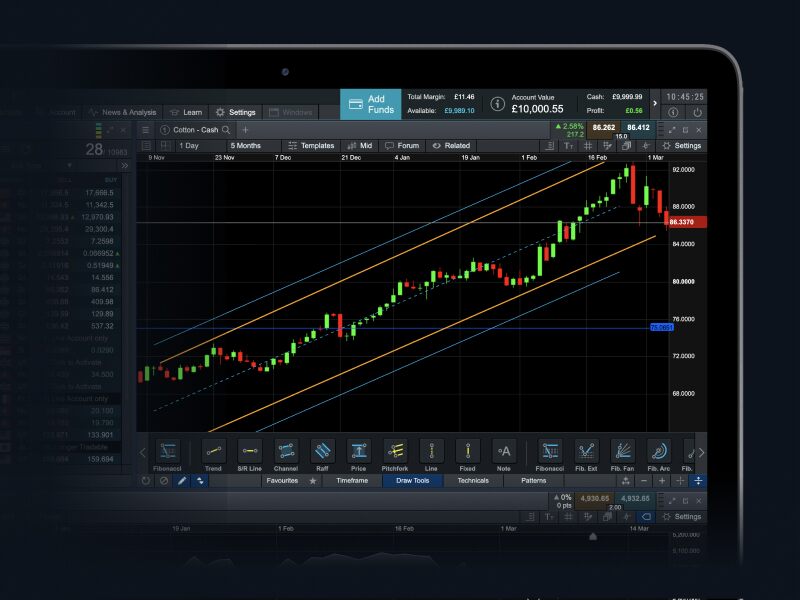This screenshot has width=800, height=600.
Task: Click the power logout icon under the clock
Action: [x=697, y=112]
